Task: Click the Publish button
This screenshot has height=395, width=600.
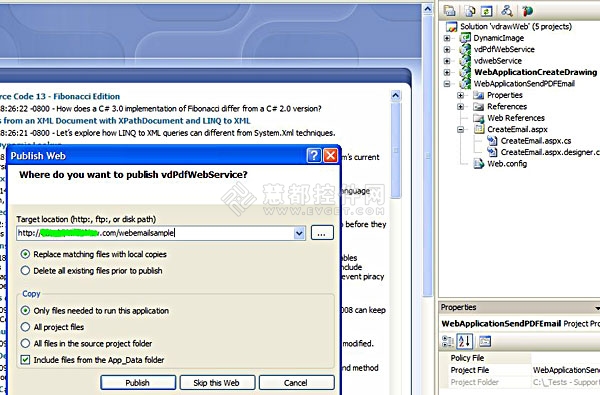Action: click(x=138, y=382)
